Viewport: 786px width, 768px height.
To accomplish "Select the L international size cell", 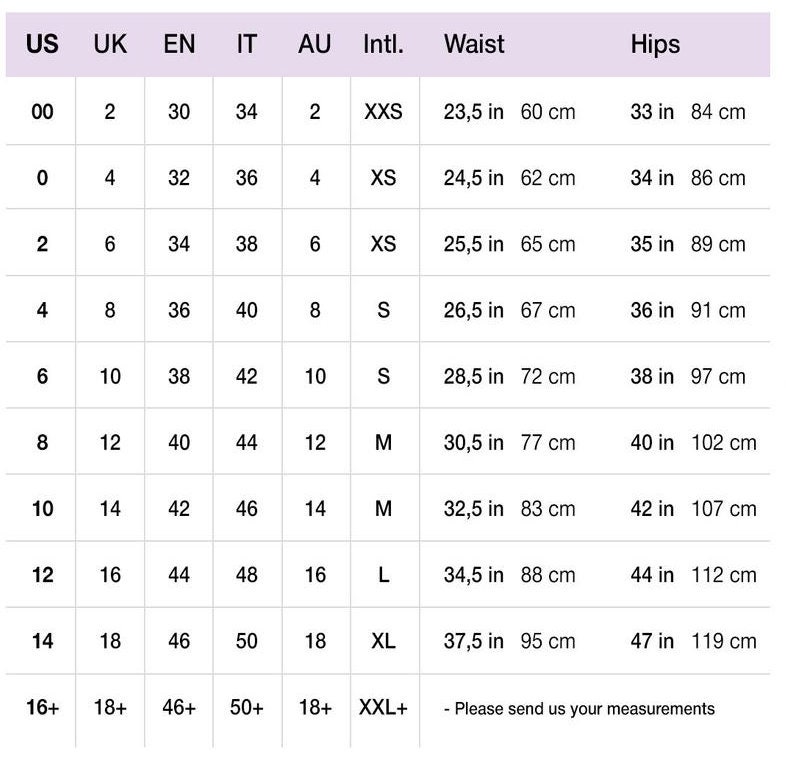I will tap(383, 574).
